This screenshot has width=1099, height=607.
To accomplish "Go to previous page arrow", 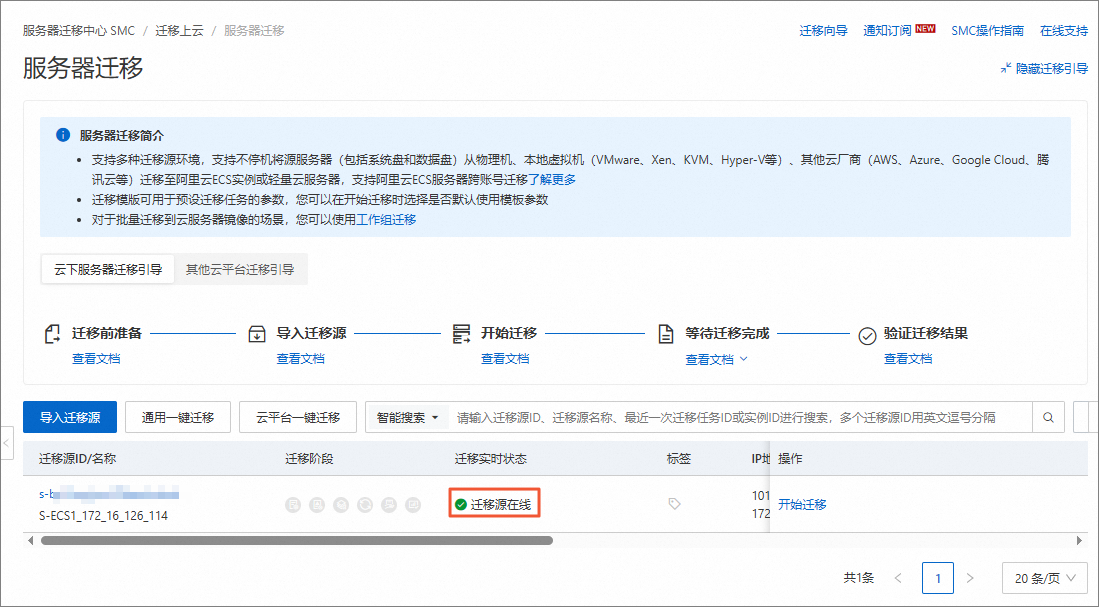I will point(898,578).
